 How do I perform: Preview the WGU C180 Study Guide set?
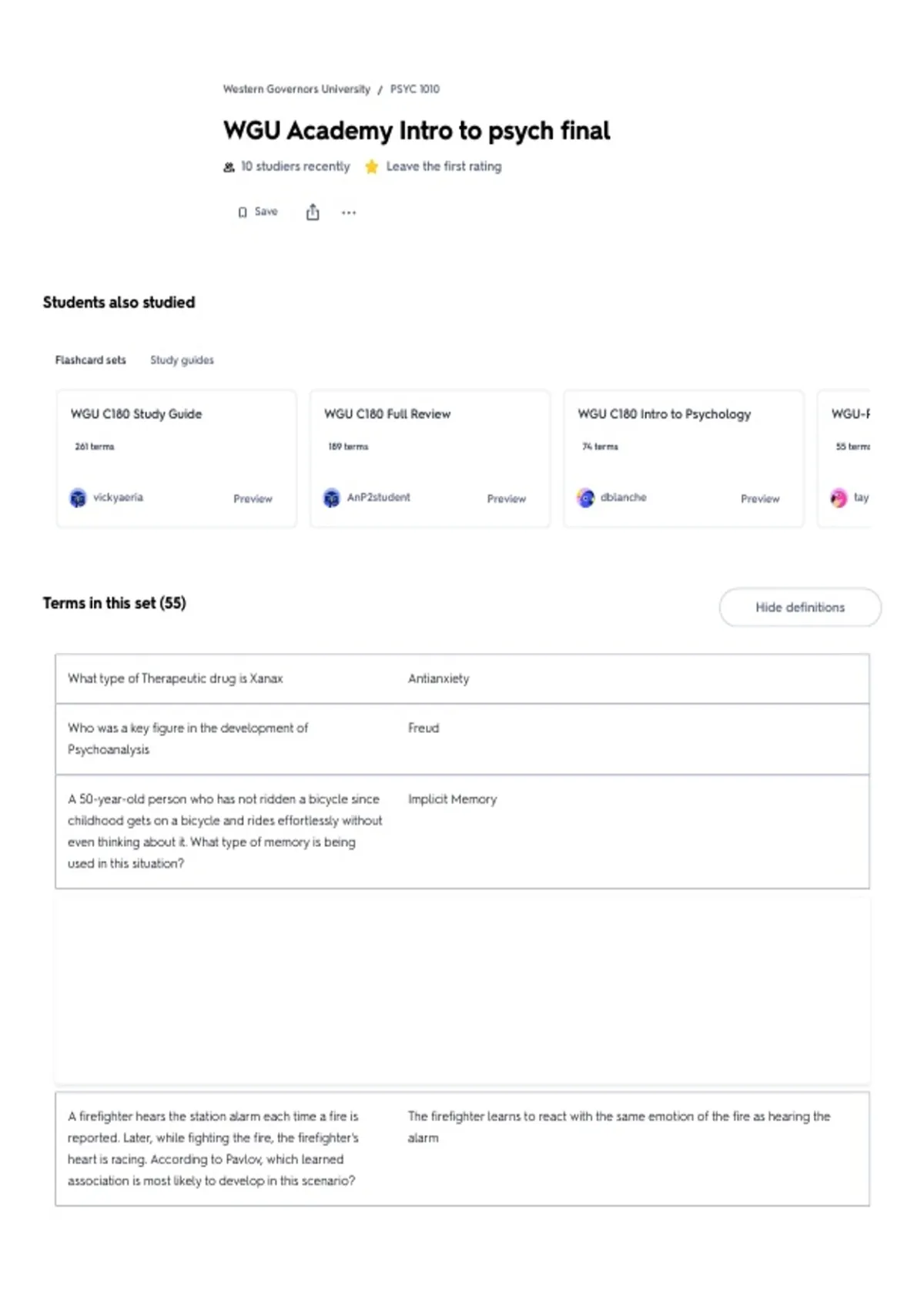[x=253, y=499]
